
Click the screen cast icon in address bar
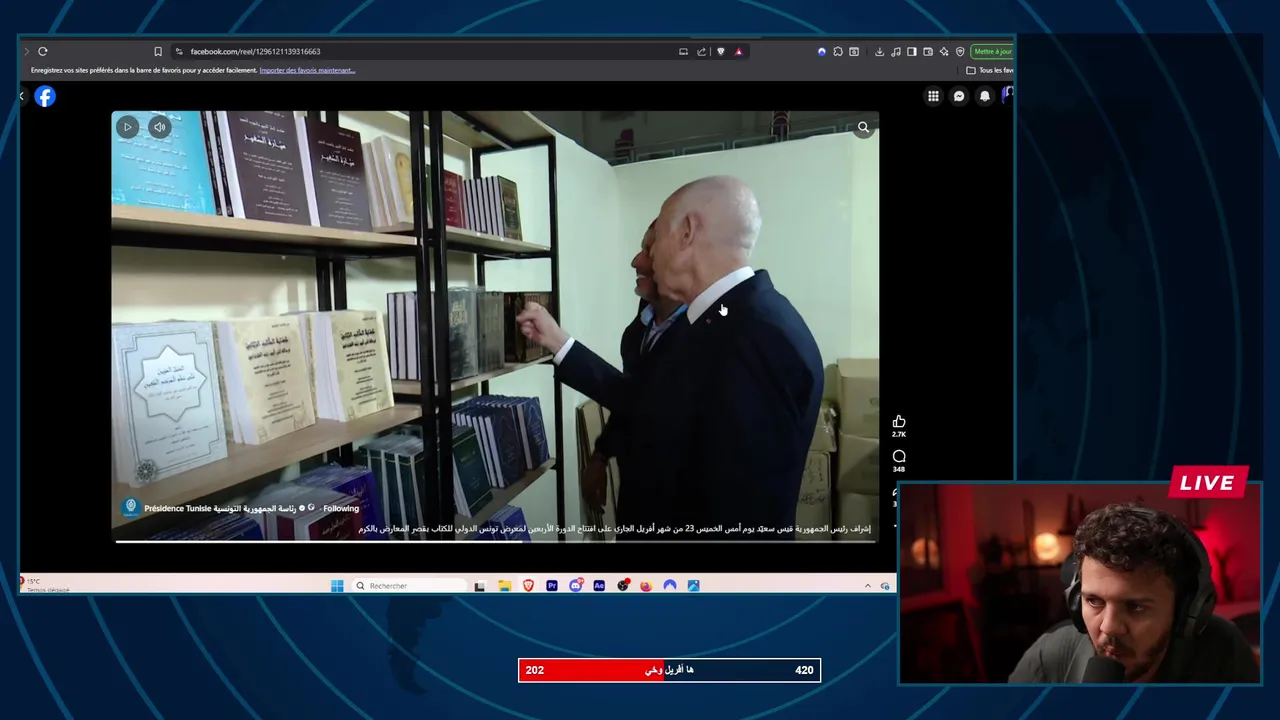(683, 52)
